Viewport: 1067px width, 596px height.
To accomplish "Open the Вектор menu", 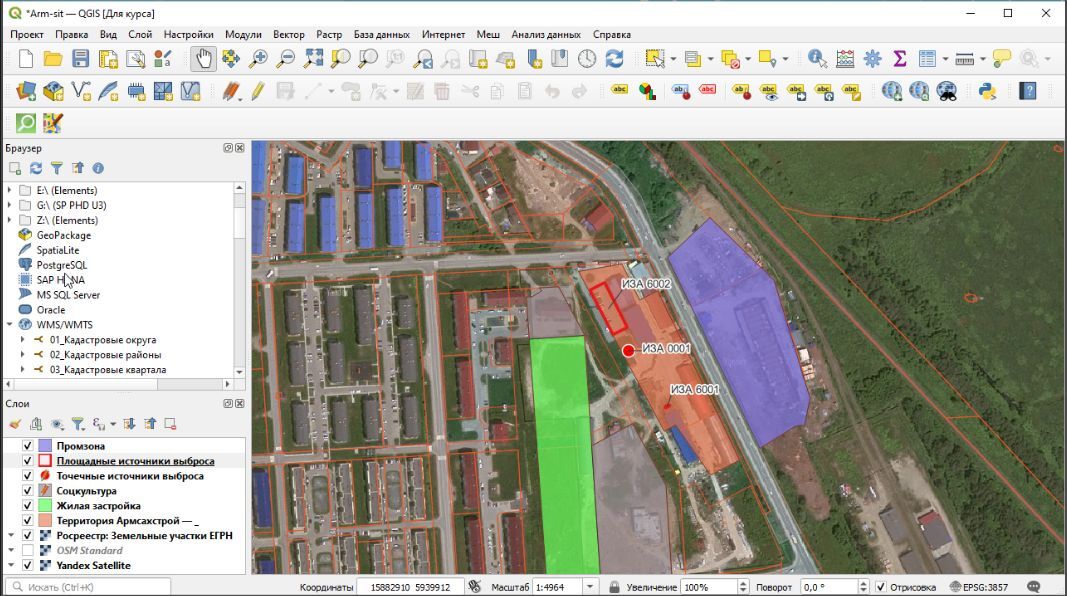I will click(289, 34).
